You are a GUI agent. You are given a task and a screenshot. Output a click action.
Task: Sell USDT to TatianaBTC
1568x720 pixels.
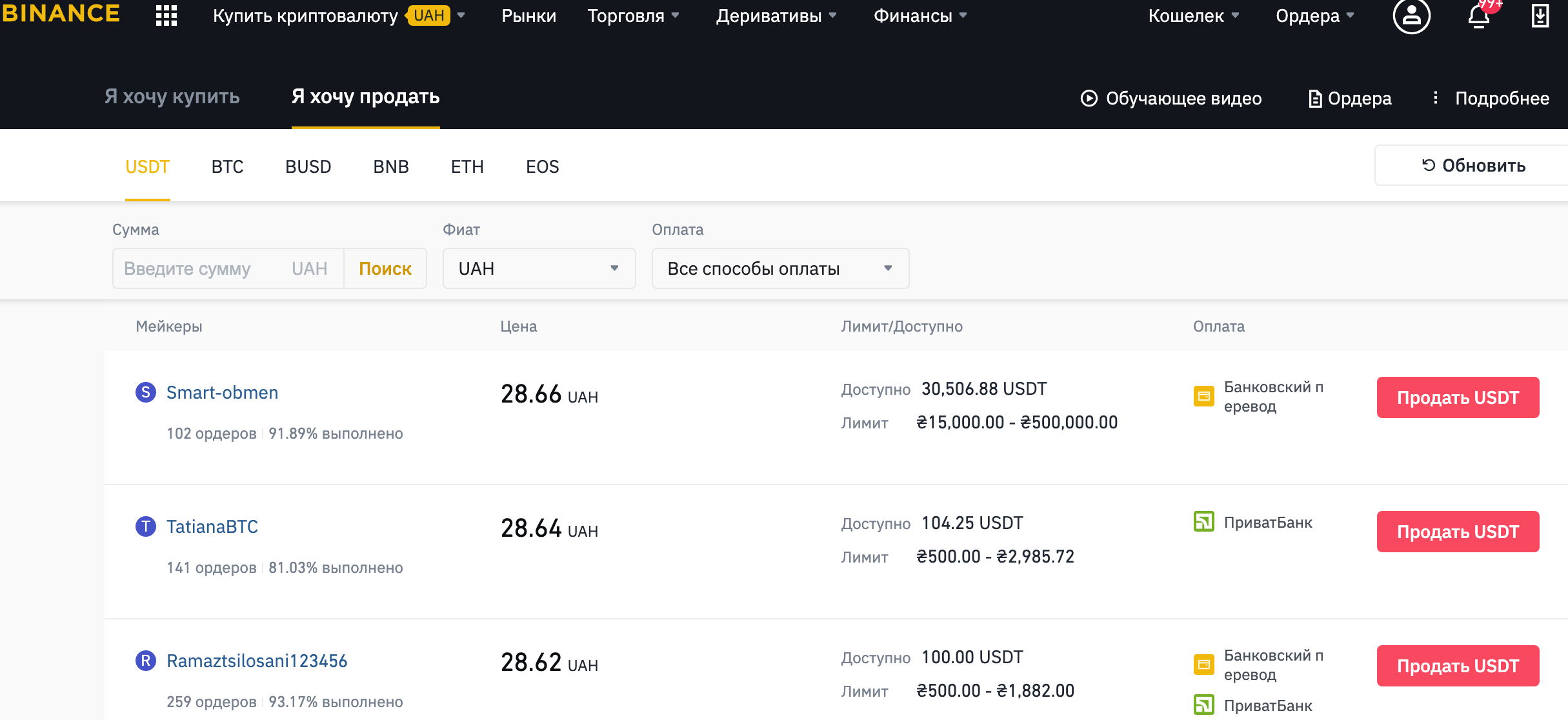1458,532
